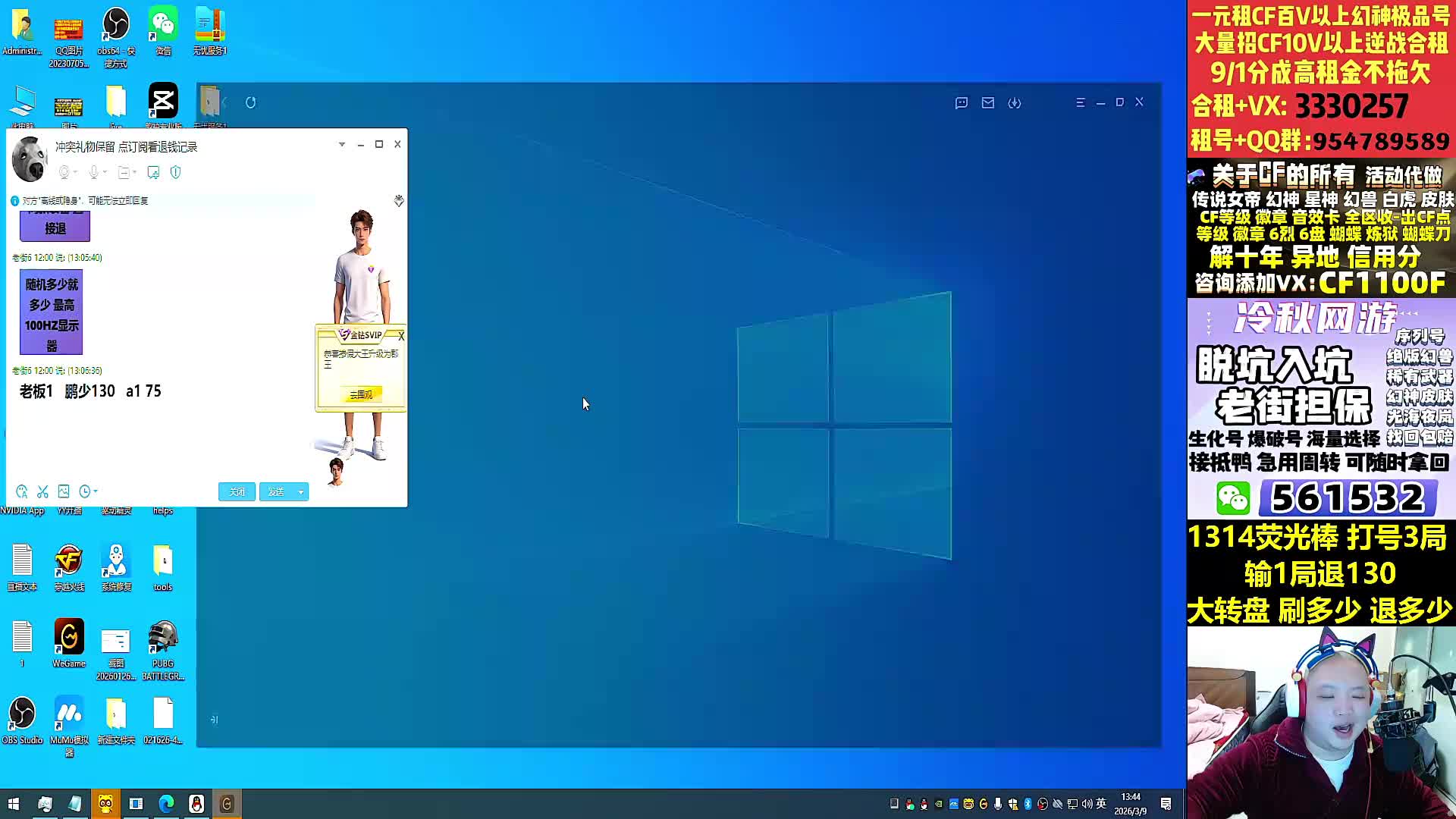This screenshot has height=819, width=1456.
Task: Open the emoji picker in chat toolbar
Action: point(21,491)
